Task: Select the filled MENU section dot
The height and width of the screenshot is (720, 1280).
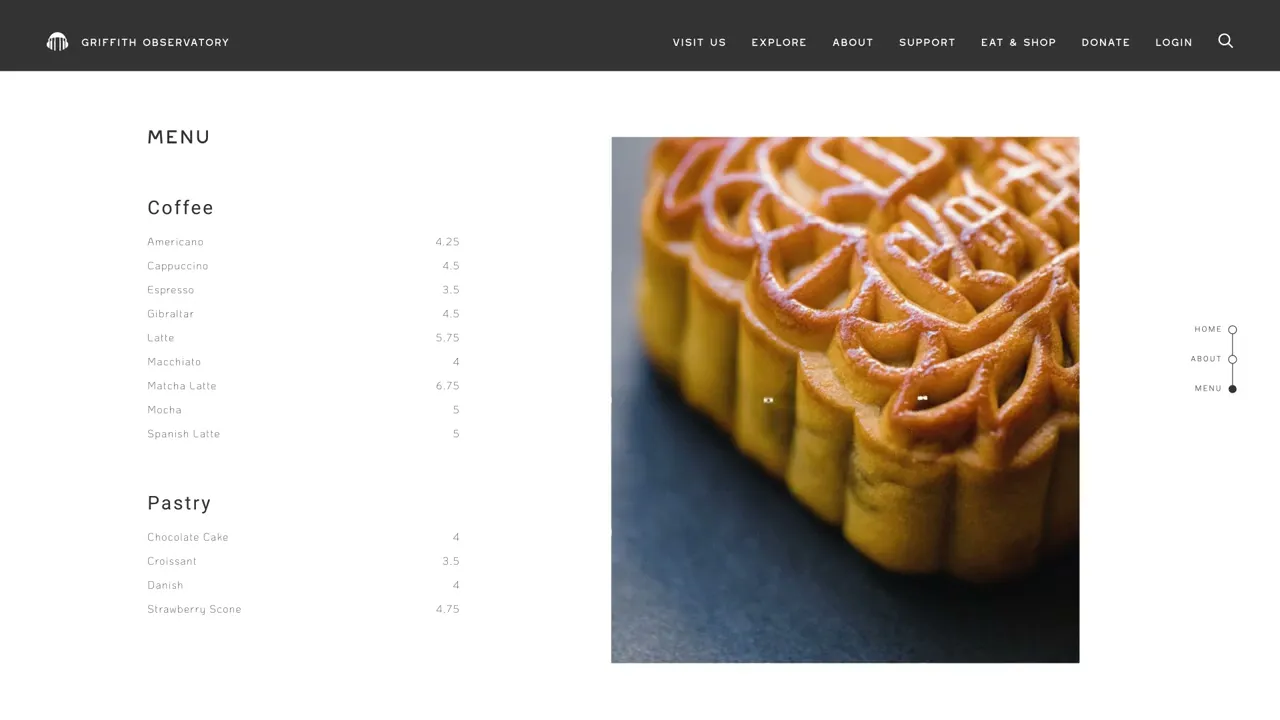Action: tap(1232, 389)
